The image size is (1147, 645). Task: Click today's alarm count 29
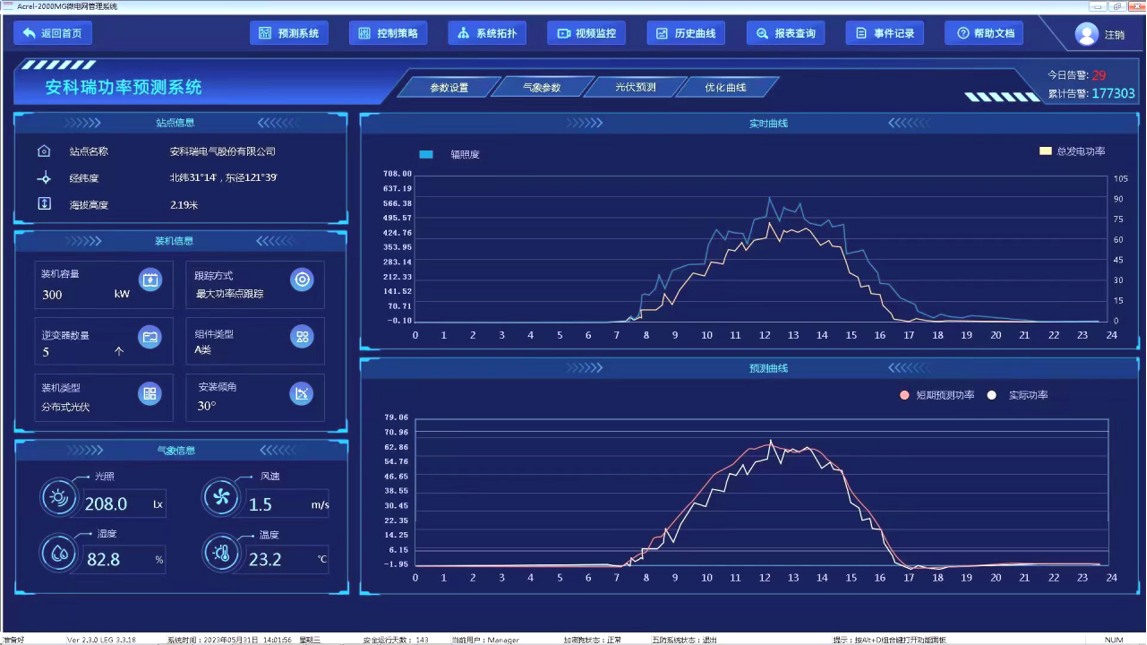tap(1099, 75)
